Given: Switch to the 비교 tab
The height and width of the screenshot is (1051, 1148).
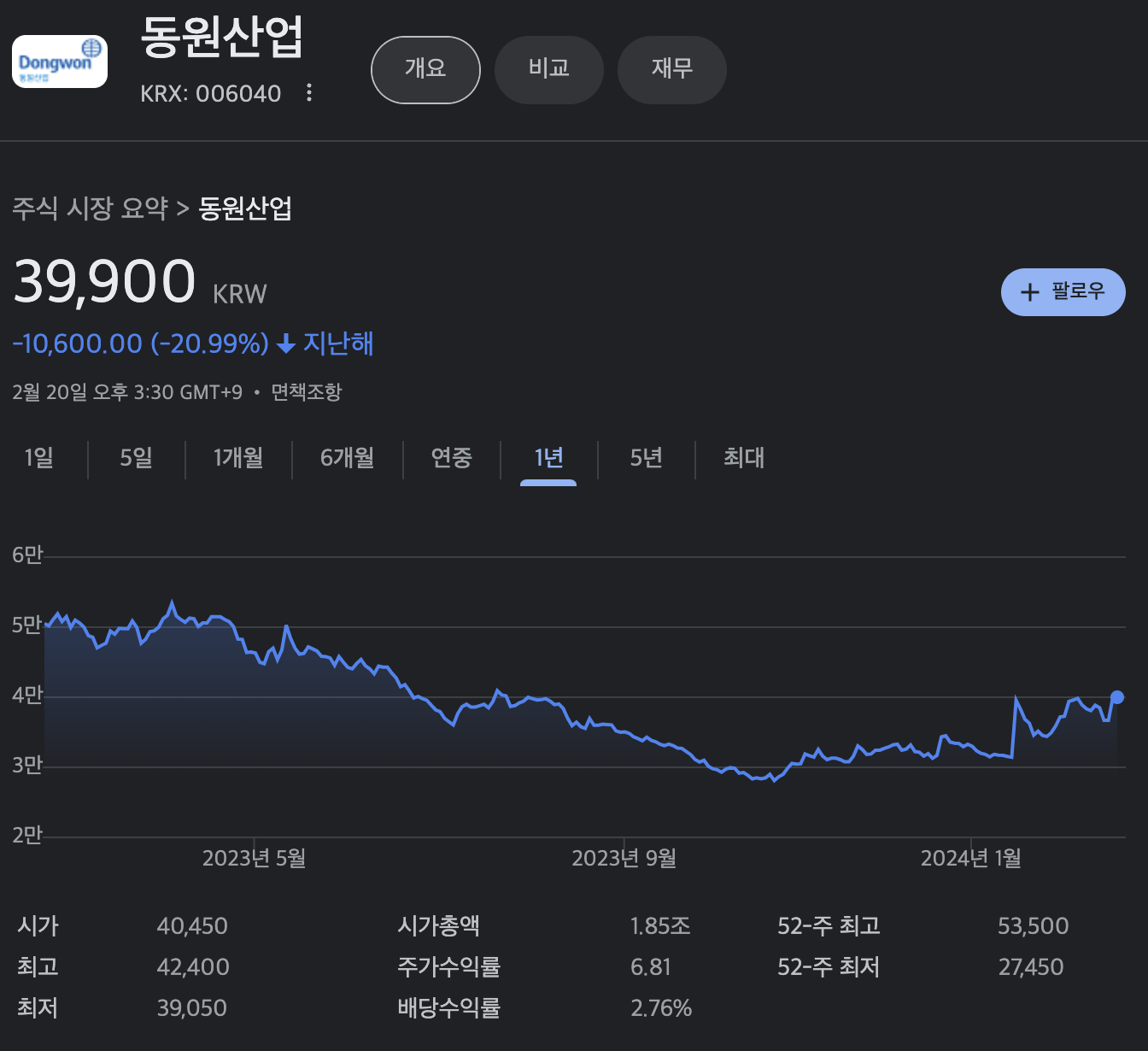Looking at the screenshot, I should pos(548,69).
